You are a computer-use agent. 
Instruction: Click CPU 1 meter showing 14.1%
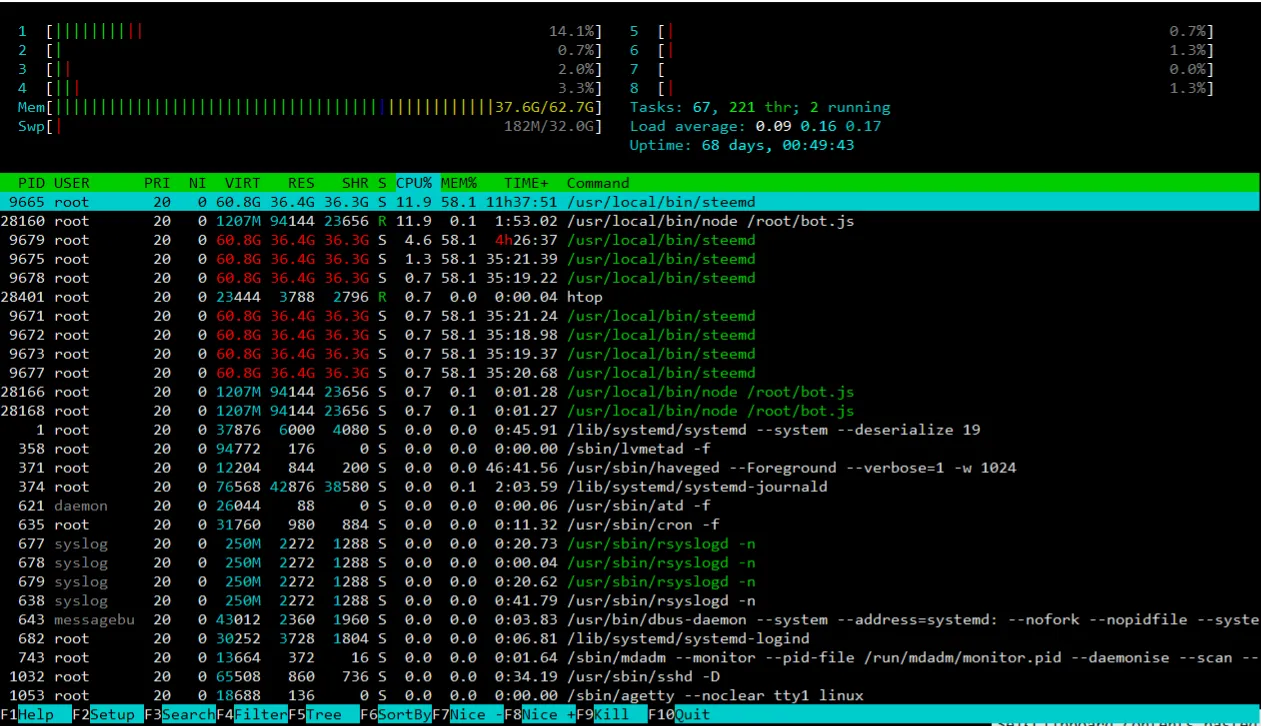click(x=311, y=31)
